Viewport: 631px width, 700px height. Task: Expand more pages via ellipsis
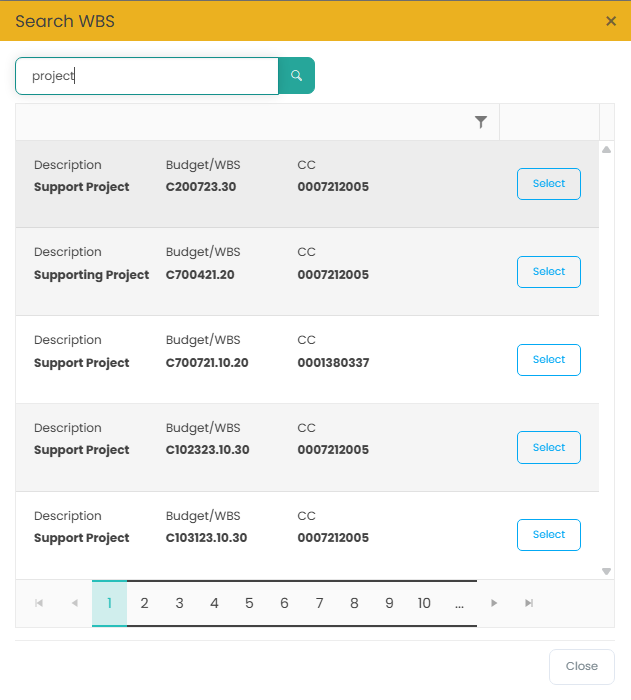tap(459, 603)
